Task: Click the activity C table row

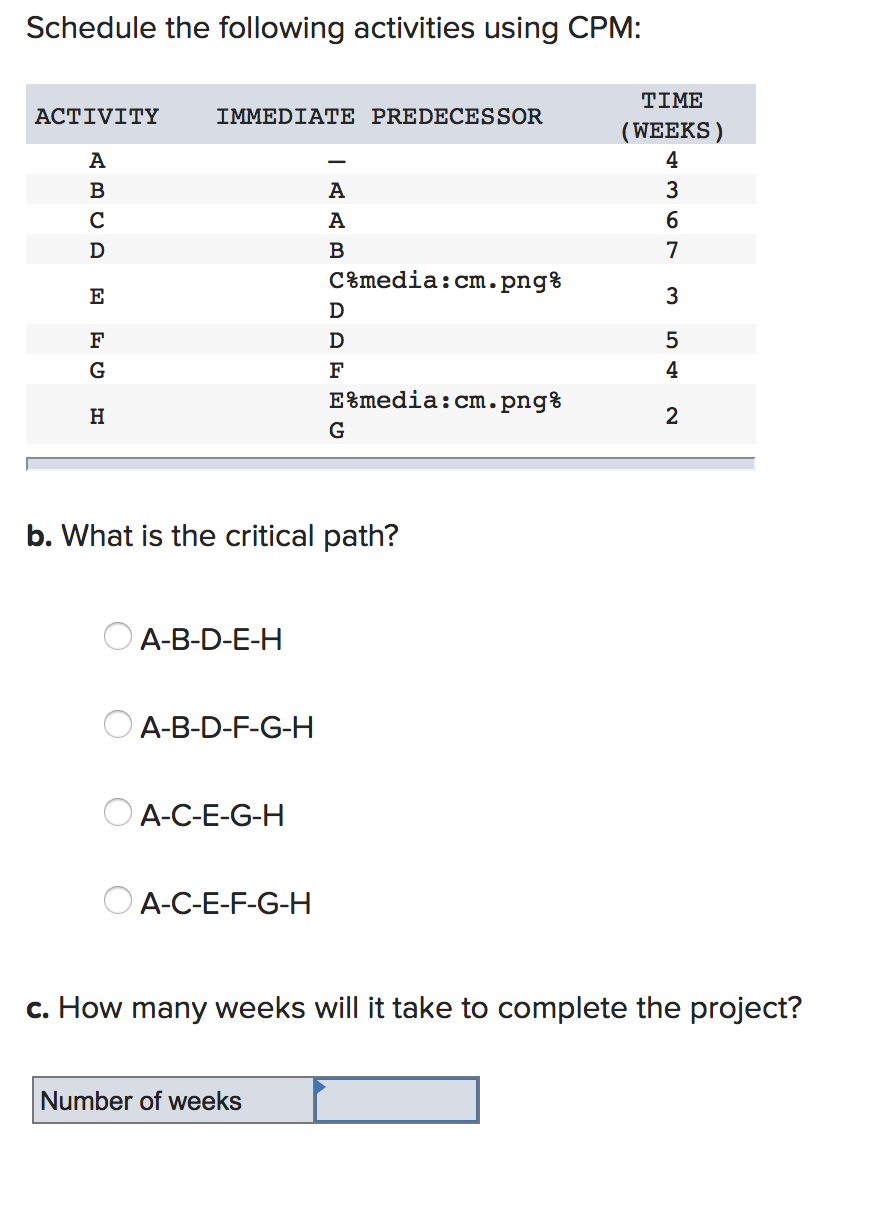Action: pyautogui.click(x=300, y=219)
